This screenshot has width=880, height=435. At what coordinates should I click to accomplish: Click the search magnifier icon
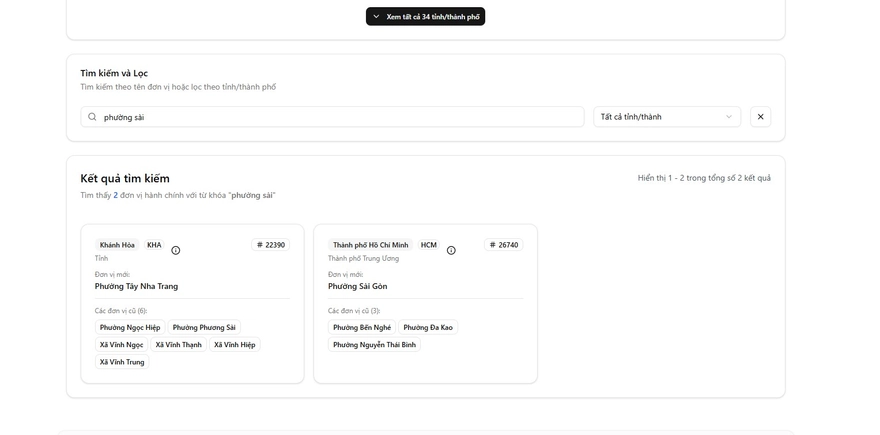click(93, 117)
